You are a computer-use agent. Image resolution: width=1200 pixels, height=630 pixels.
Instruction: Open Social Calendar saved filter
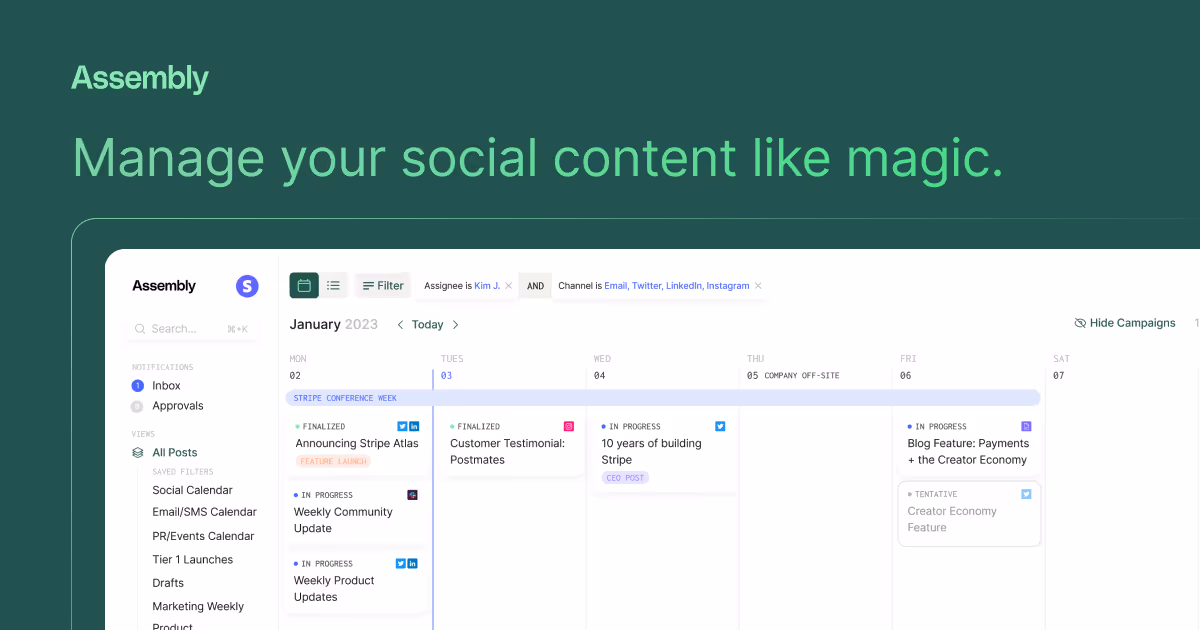coord(192,490)
